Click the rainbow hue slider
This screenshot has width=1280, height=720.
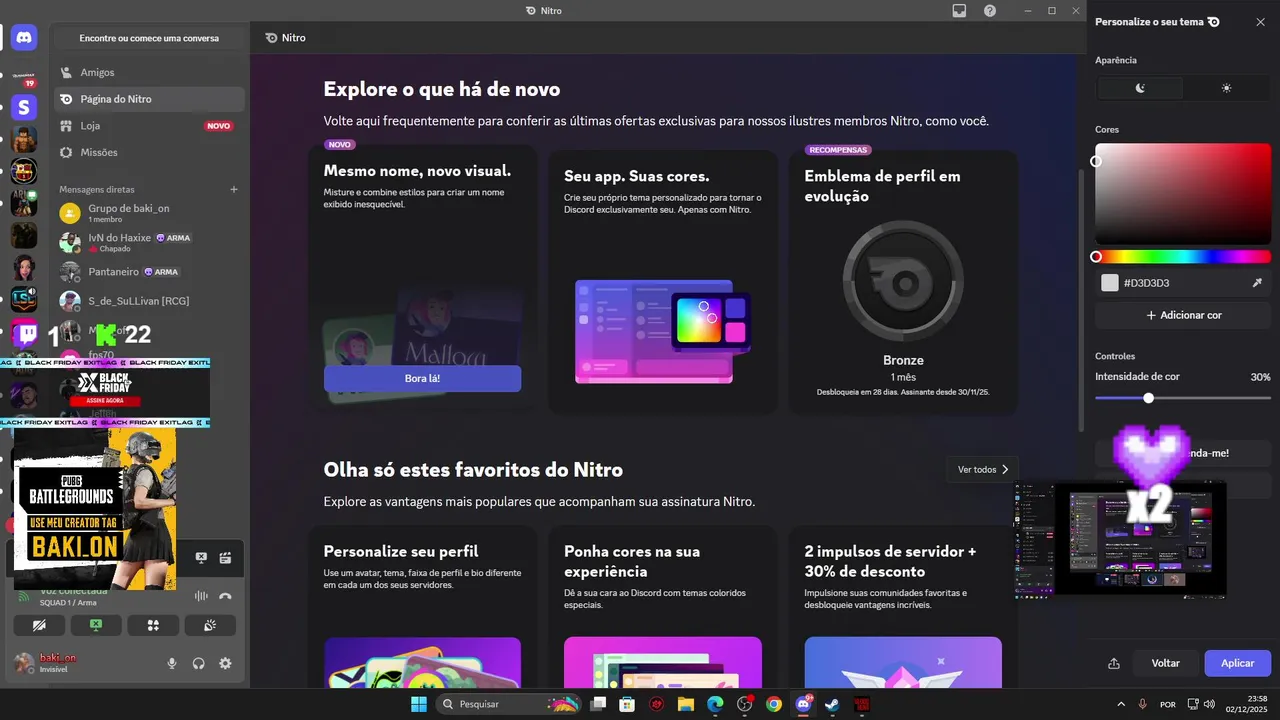(x=1183, y=257)
